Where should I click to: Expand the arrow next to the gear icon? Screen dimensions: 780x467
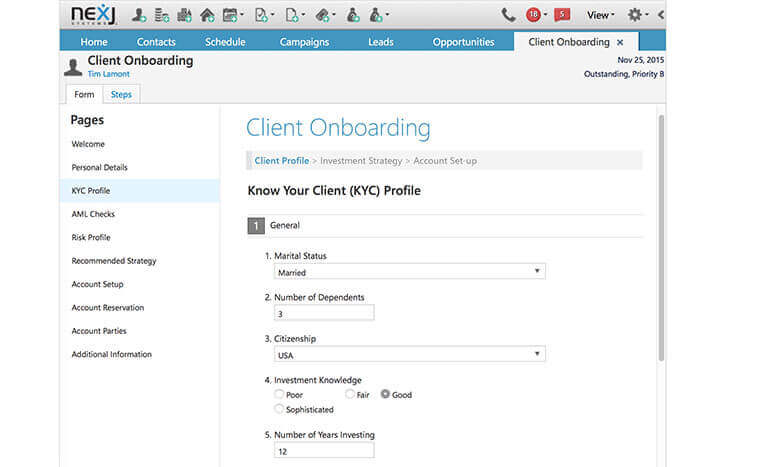[x=647, y=14]
